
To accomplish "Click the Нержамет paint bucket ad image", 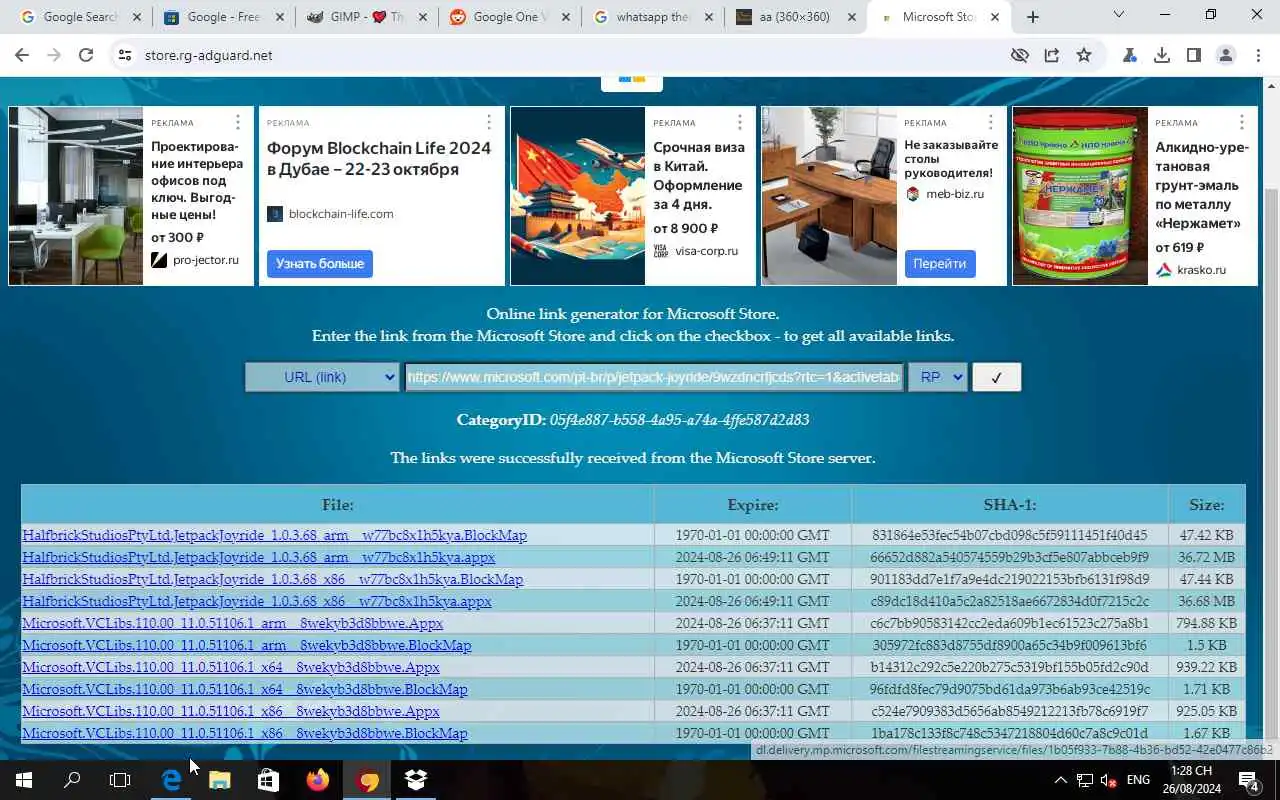I will pyautogui.click(x=1080, y=196).
